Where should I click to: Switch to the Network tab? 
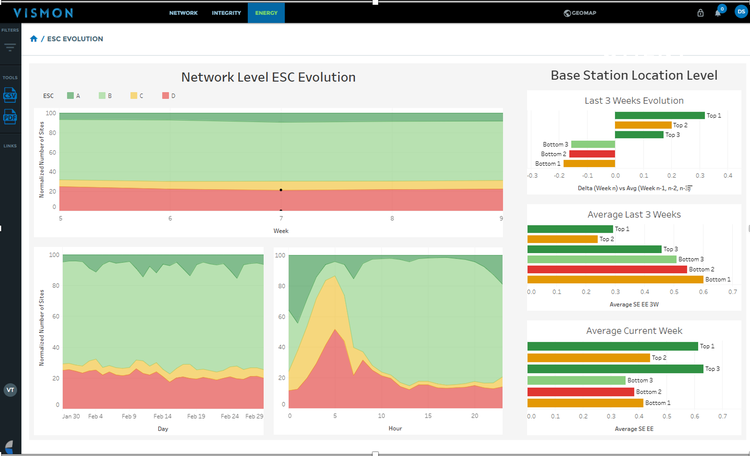pos(183,13)
